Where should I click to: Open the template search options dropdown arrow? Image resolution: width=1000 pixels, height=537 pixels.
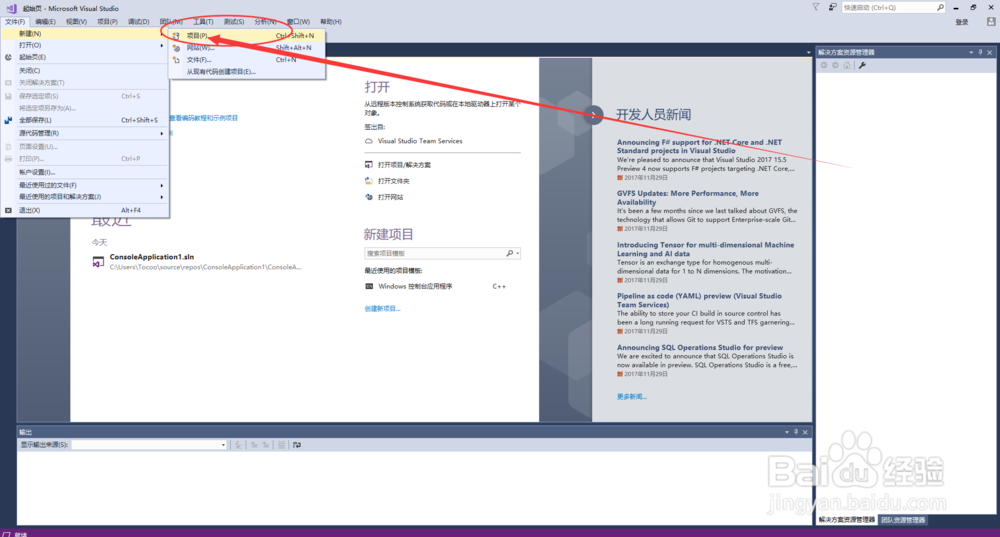pos(517,253)
